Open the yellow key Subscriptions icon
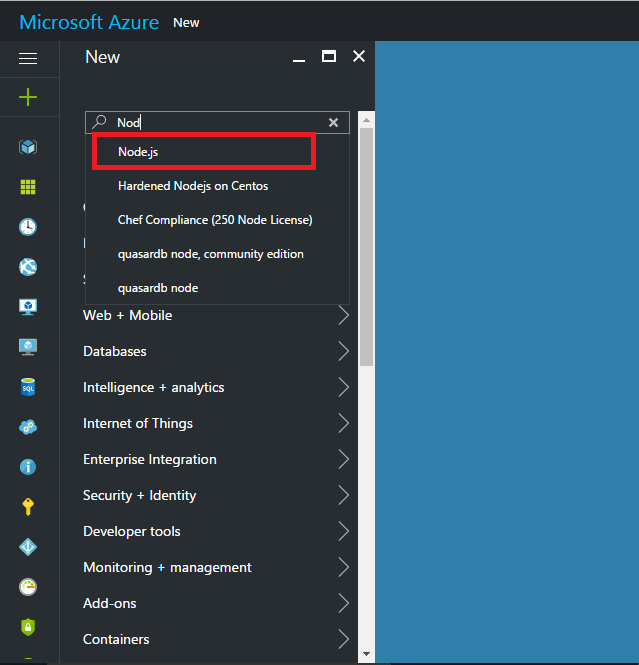The image size is (639, 665). click(28, 506)
